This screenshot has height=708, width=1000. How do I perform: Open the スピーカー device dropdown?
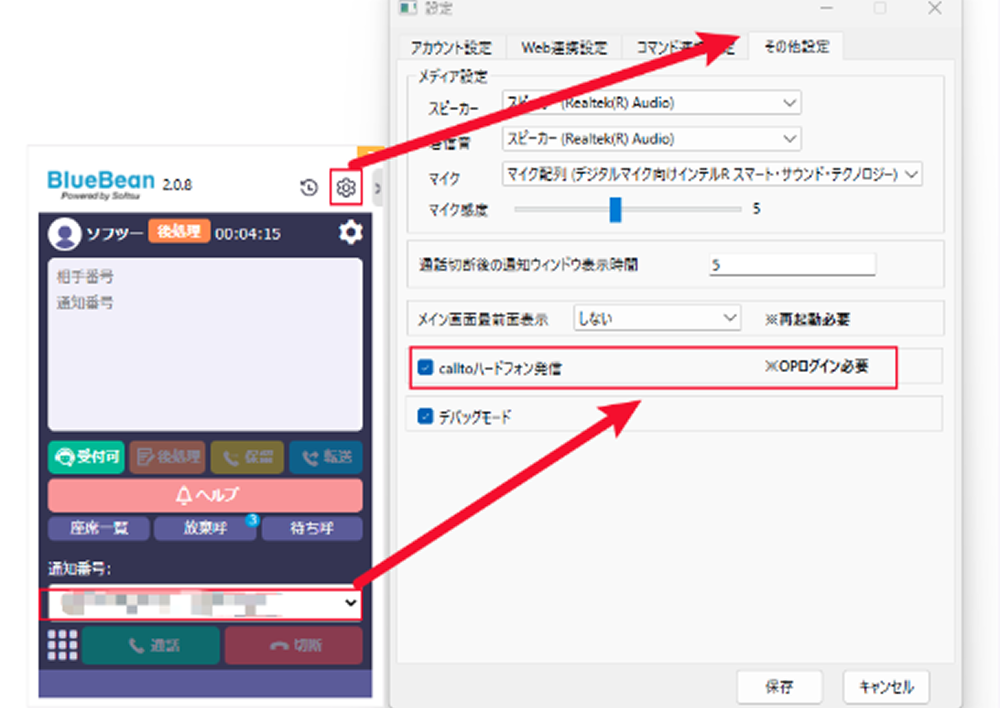652,103
